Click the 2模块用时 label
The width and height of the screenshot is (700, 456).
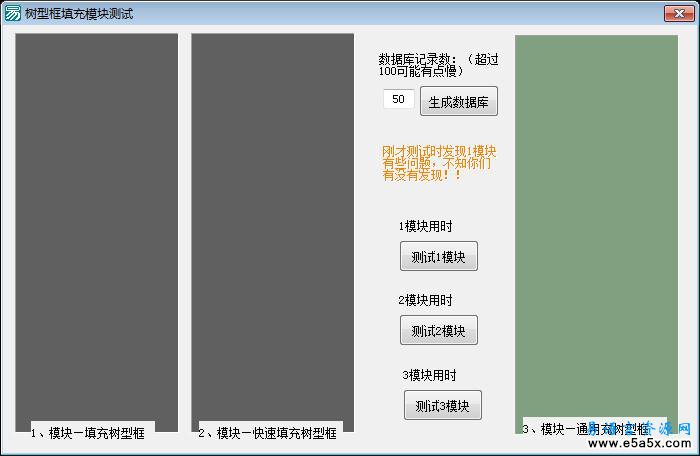[x=425, y=300]
